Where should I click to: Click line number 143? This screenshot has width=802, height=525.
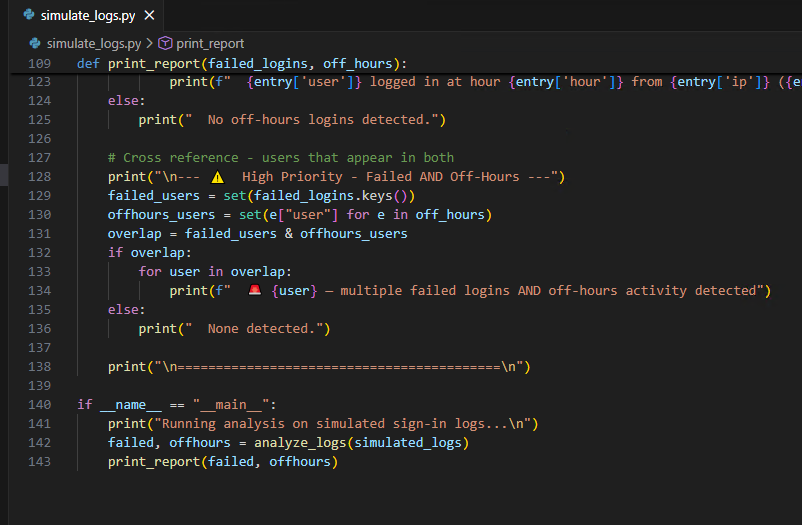[39, 462]
